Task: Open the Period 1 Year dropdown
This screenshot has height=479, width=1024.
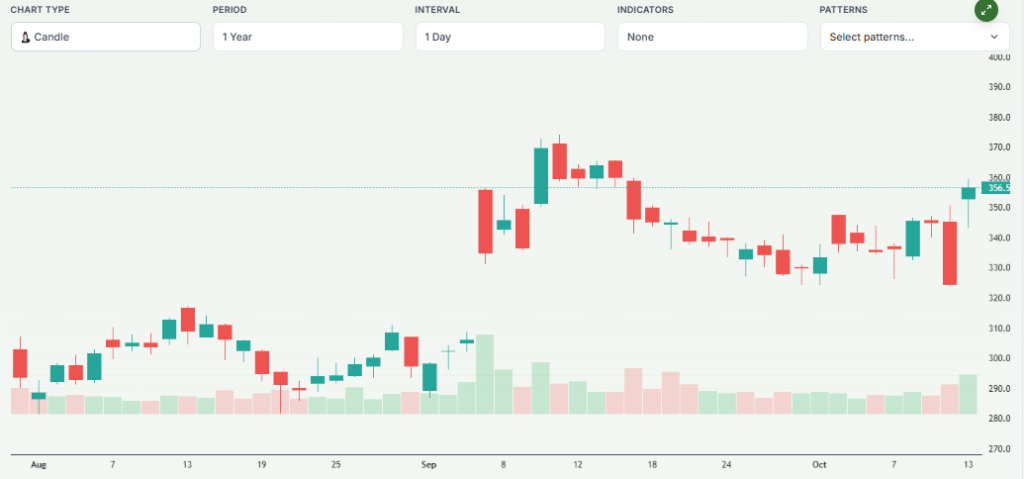Action: point(308,37)
